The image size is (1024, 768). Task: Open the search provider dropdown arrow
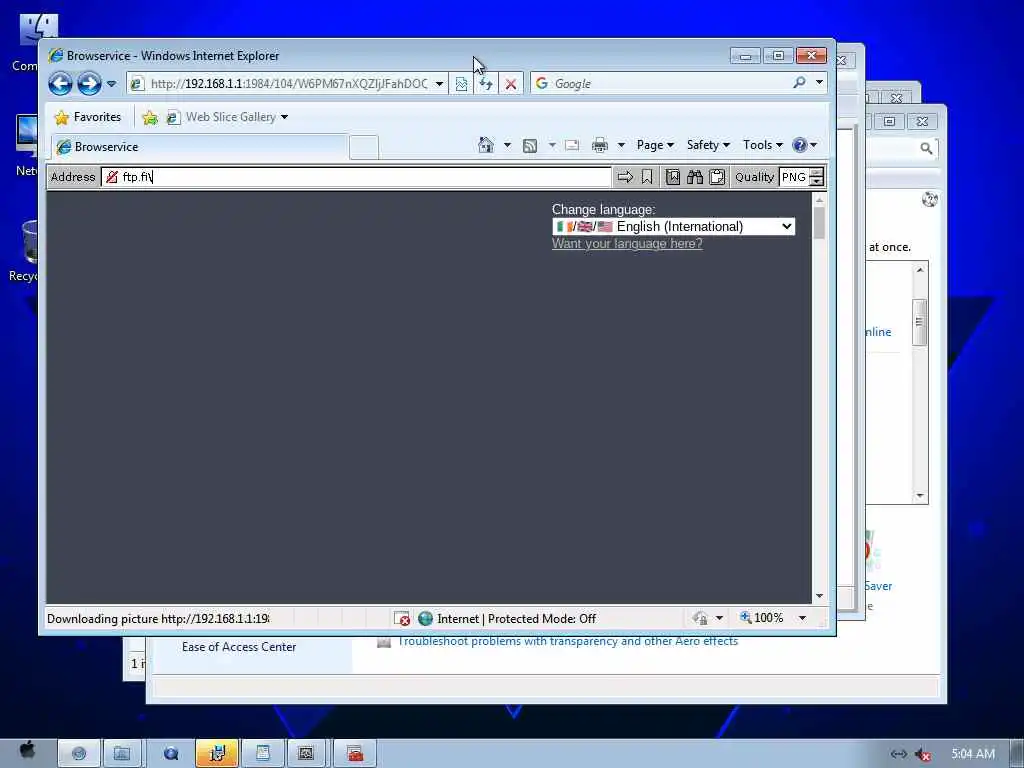pos(819,82)
